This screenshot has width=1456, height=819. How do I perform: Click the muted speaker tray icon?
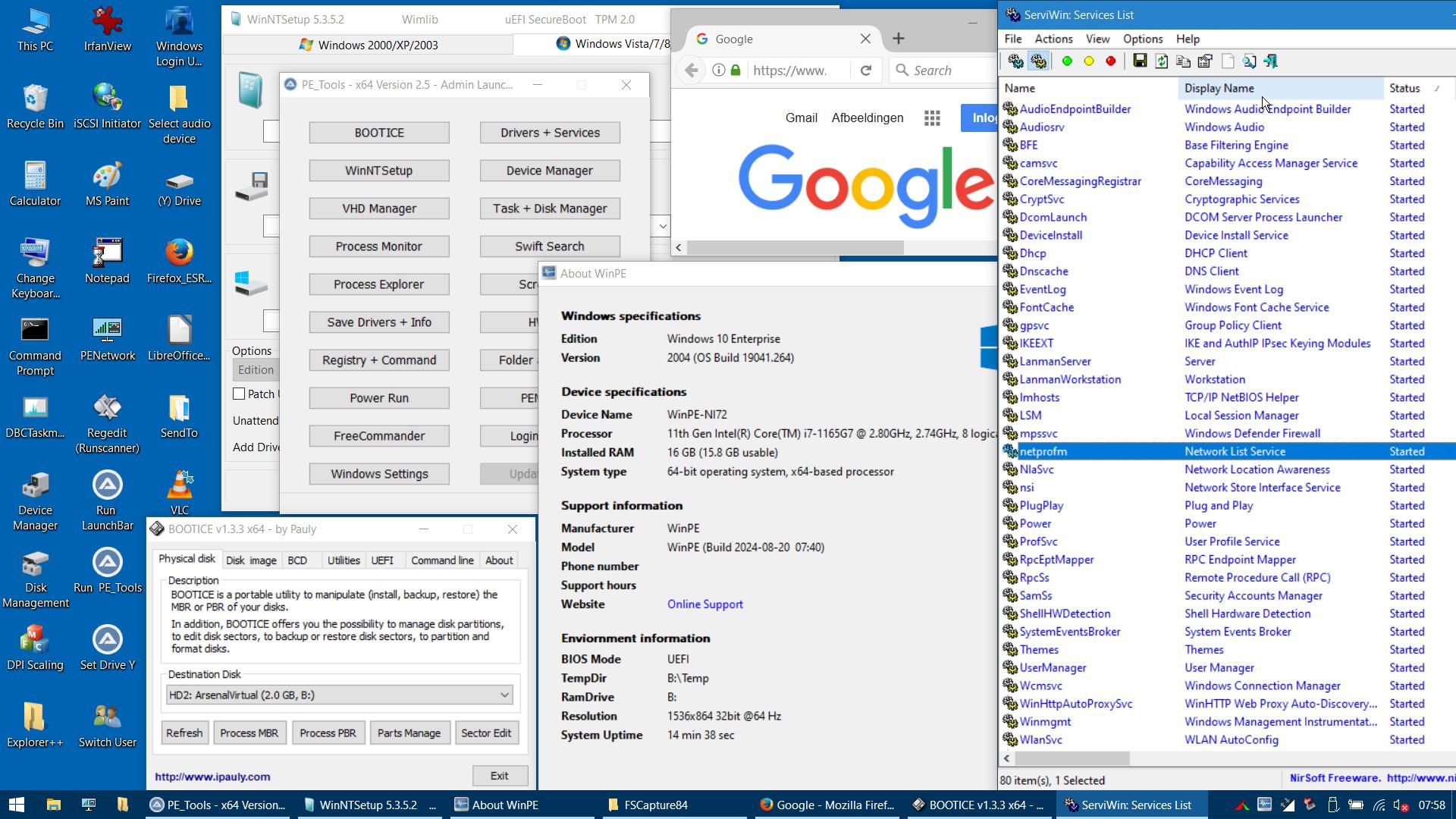pos(1401,805)
